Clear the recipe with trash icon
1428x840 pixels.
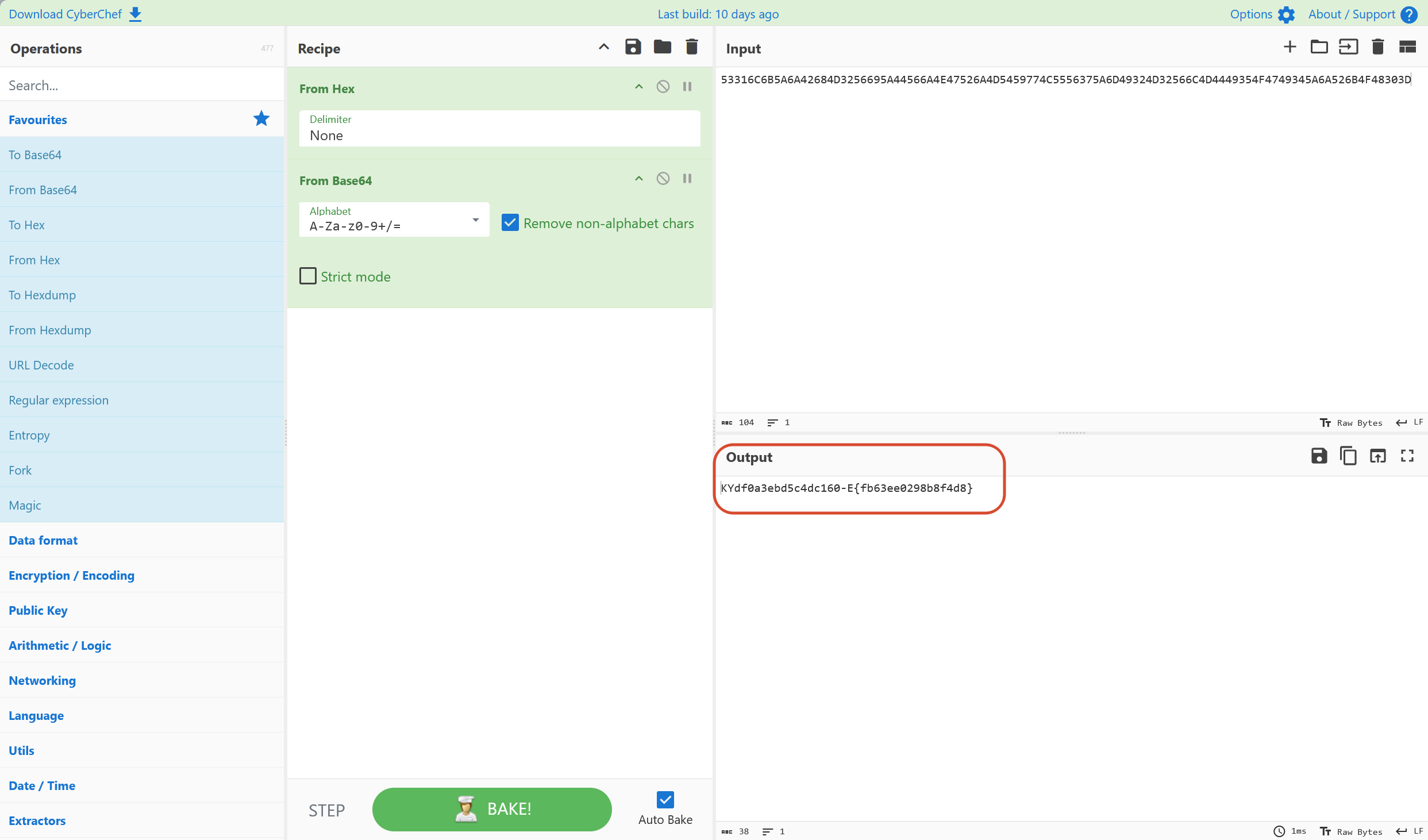coord(692,48)
